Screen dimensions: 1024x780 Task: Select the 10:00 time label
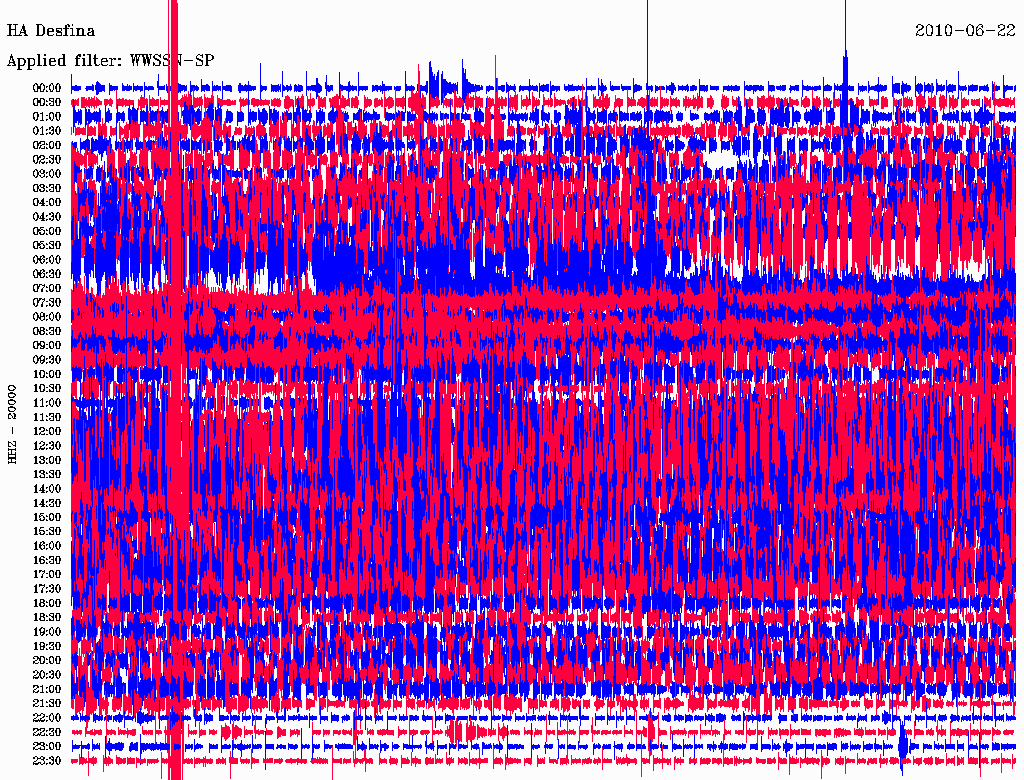pyautogui.click(x=47, y=374)
